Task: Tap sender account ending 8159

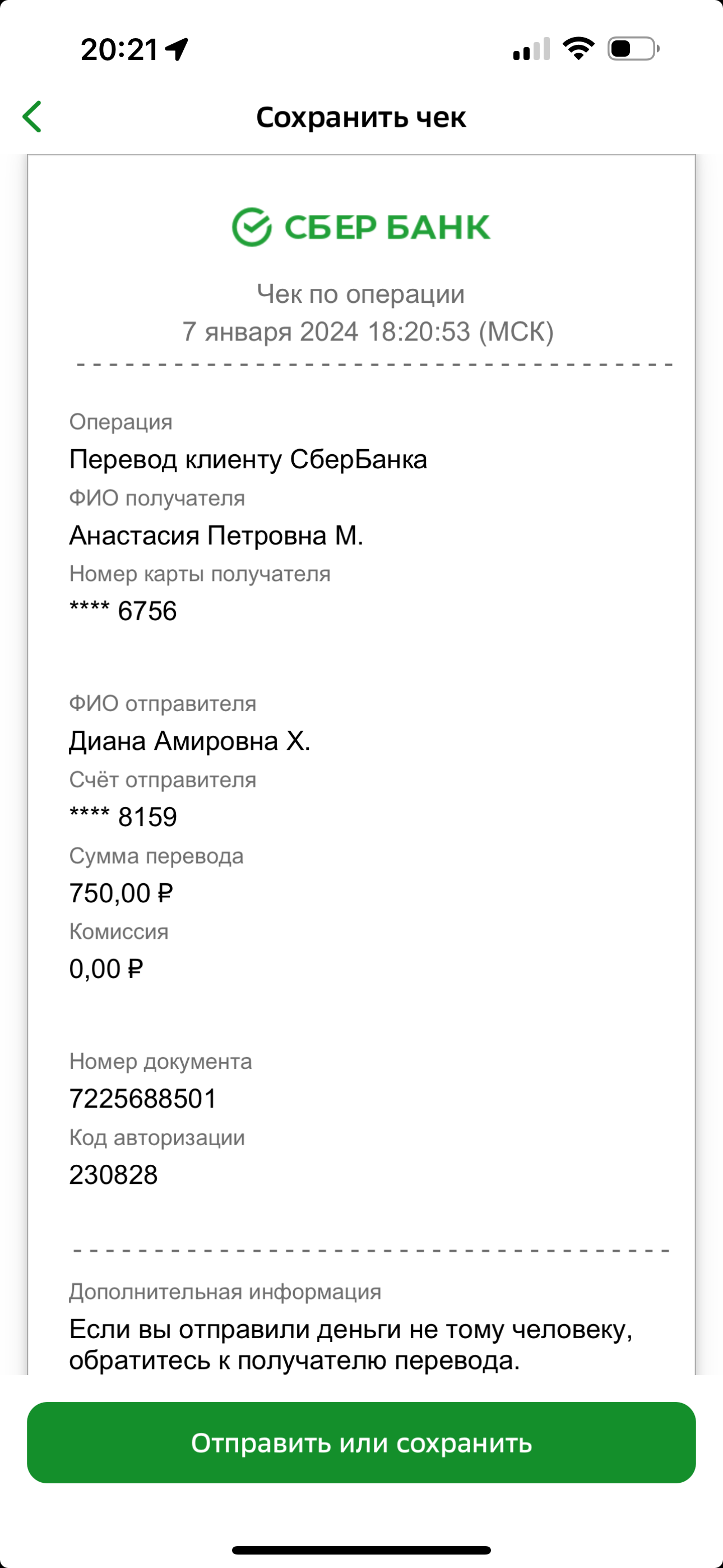Action: (123, 817)
